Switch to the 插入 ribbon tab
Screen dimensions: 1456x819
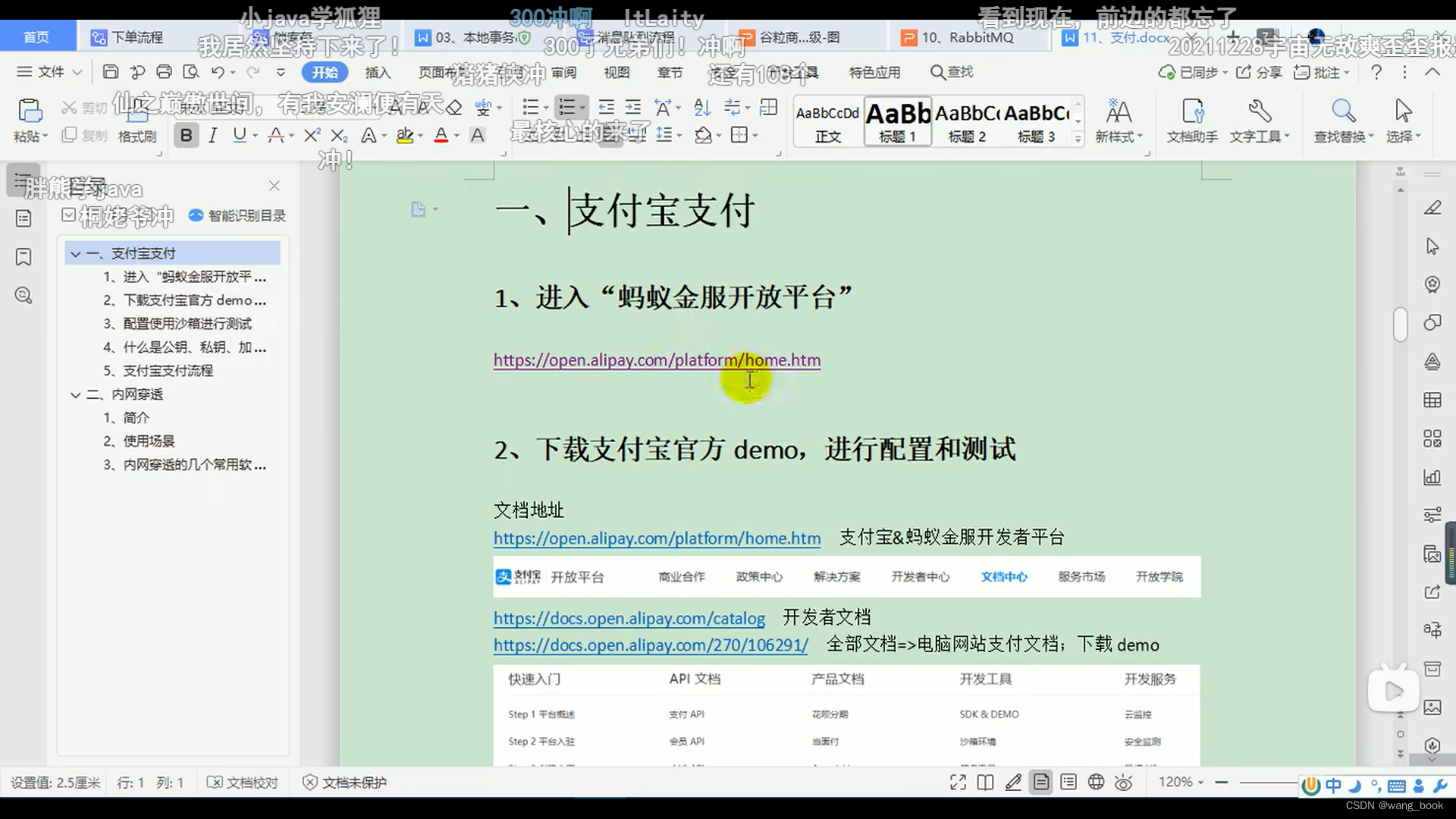pyautogui.click(x=378, y=72)
